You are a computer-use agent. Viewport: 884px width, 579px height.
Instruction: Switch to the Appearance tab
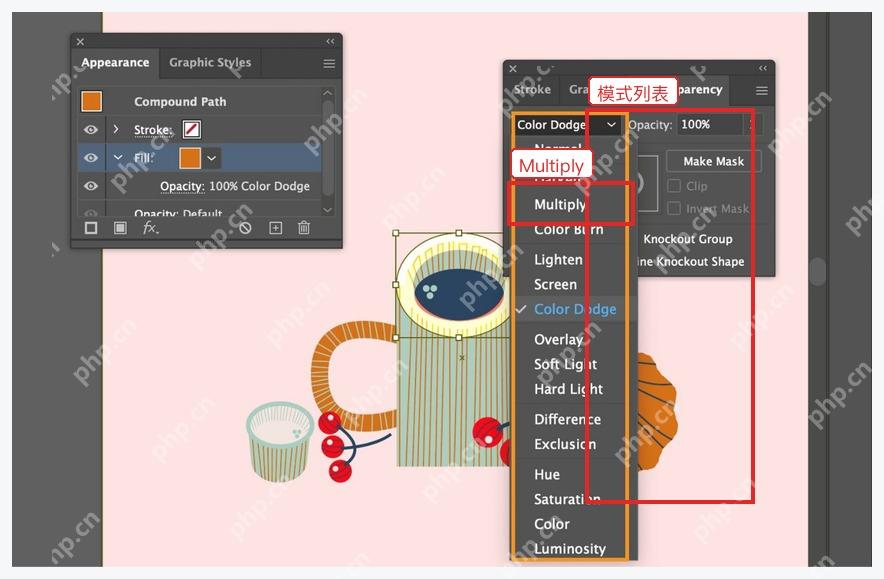click(x=115, y=63)
